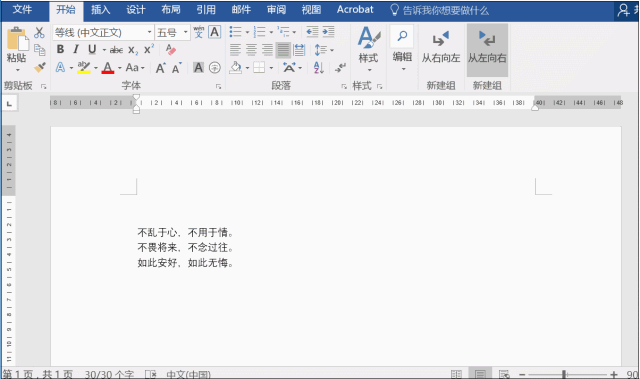This screenshot has width=640, height=379.
Task: Center align the text
Action: point(251,50)
